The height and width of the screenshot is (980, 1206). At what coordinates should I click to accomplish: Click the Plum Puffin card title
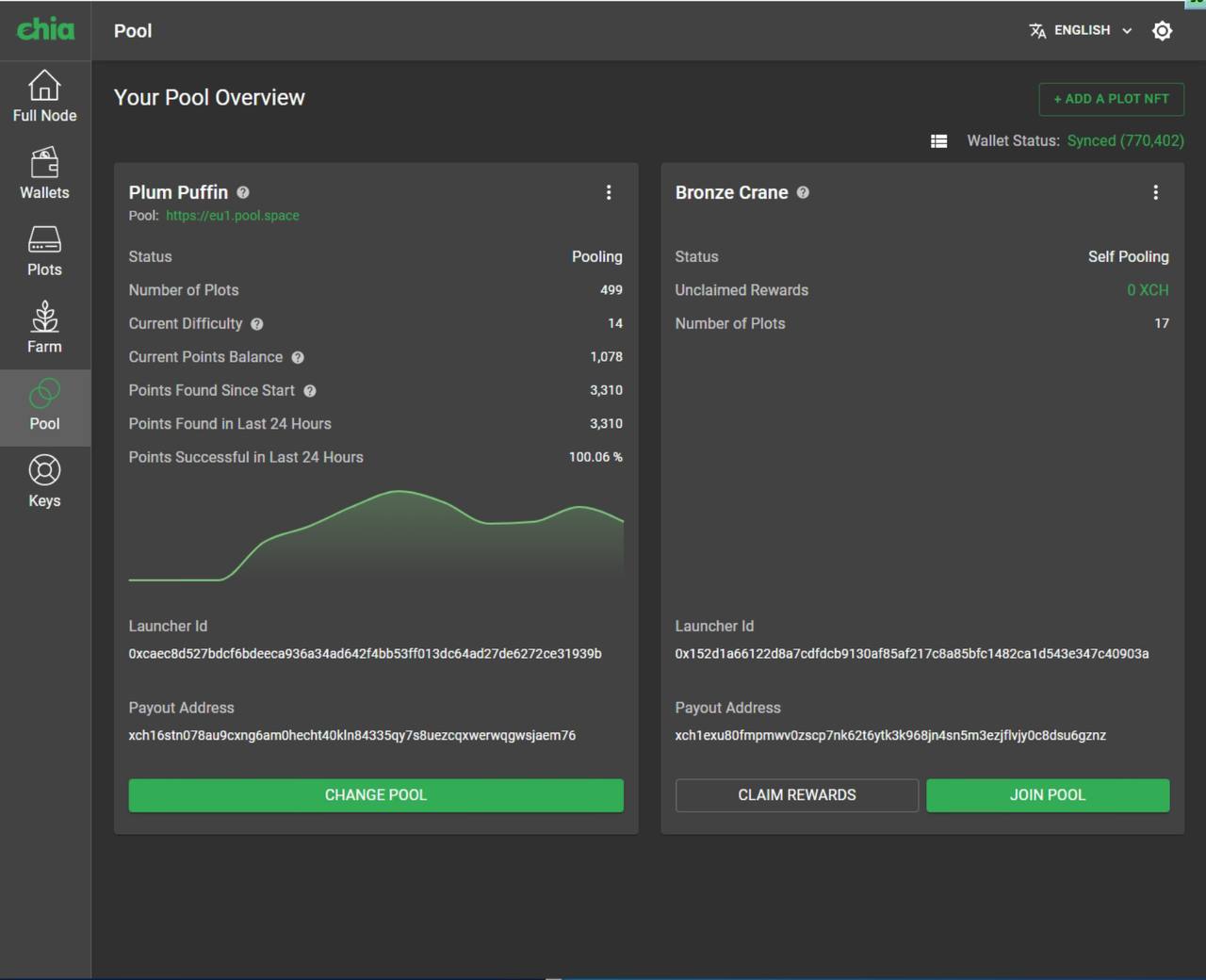(178, 192)
